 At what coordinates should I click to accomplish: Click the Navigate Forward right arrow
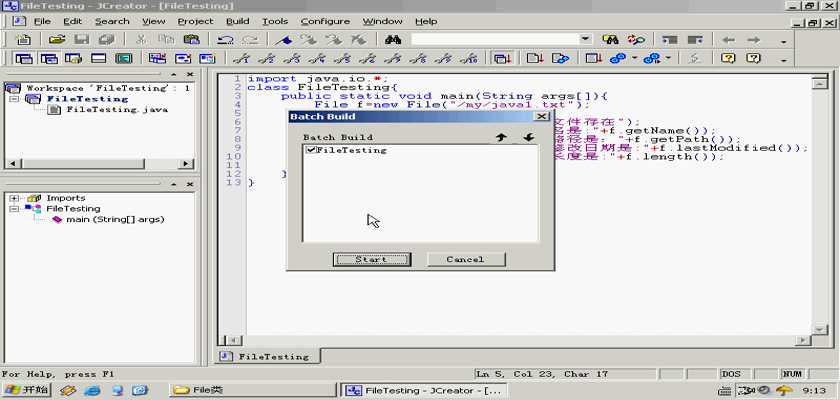[x=754, y=40]
